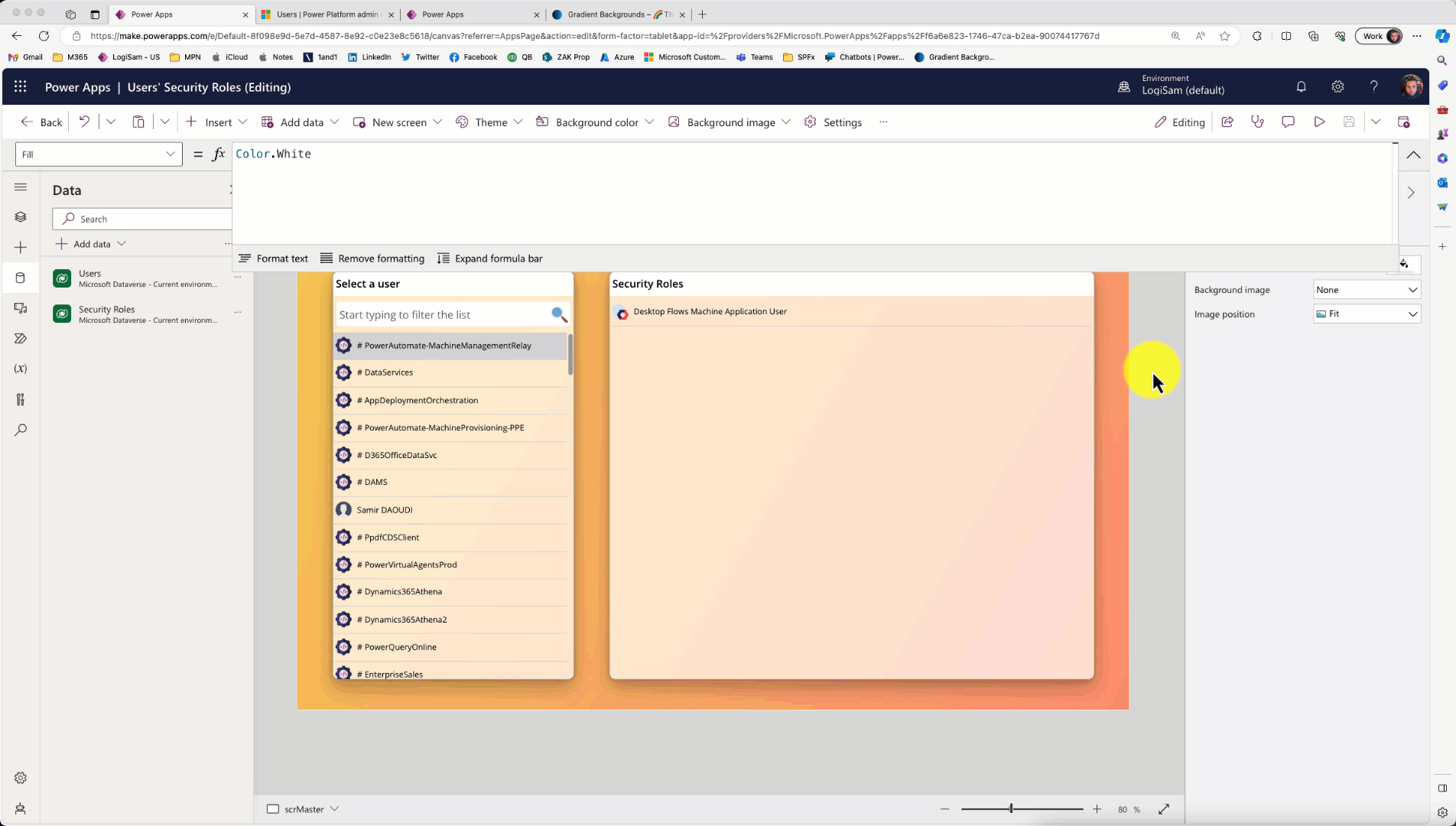
Task: Click Format text below formula bar
Action: click(273, 259)
